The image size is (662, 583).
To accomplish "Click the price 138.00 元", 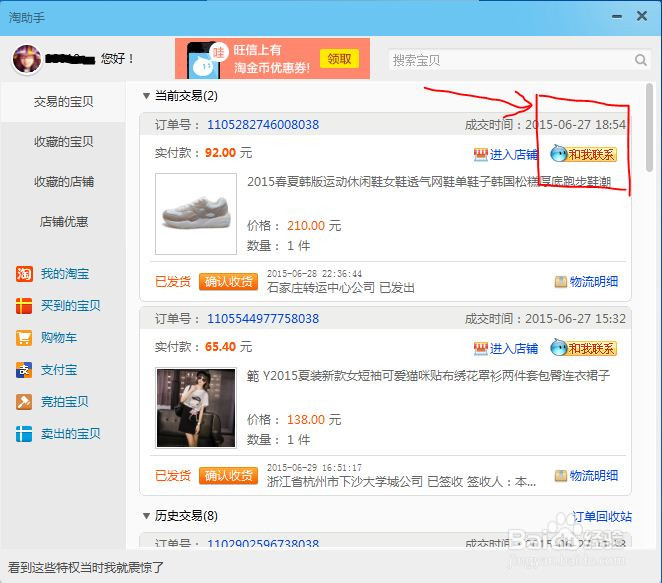I will click(314, 420).
